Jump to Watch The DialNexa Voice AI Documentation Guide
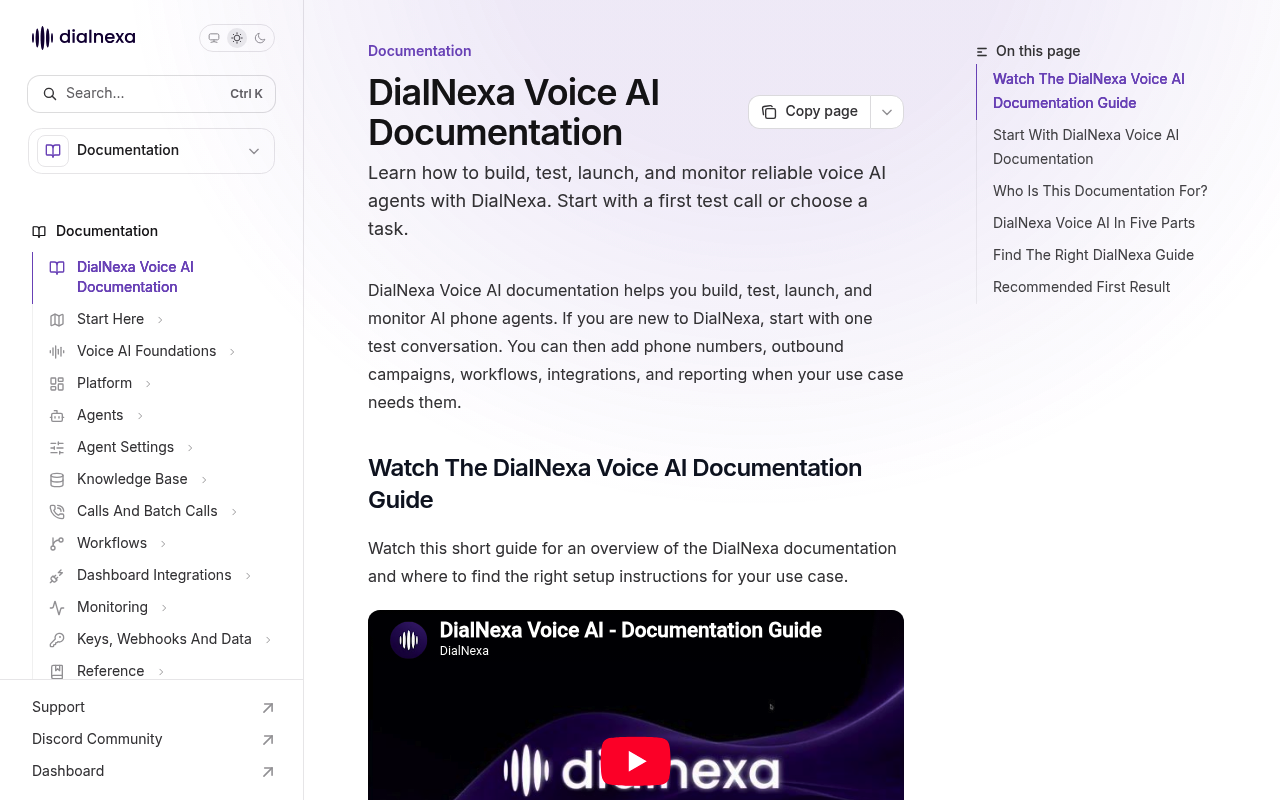The width and height of the screenshot is (1280, 800). (x=1089, y=91)
